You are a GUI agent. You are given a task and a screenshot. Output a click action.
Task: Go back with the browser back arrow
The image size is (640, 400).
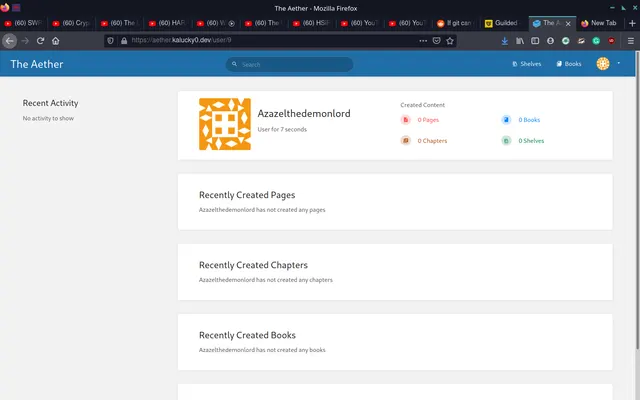9,41
